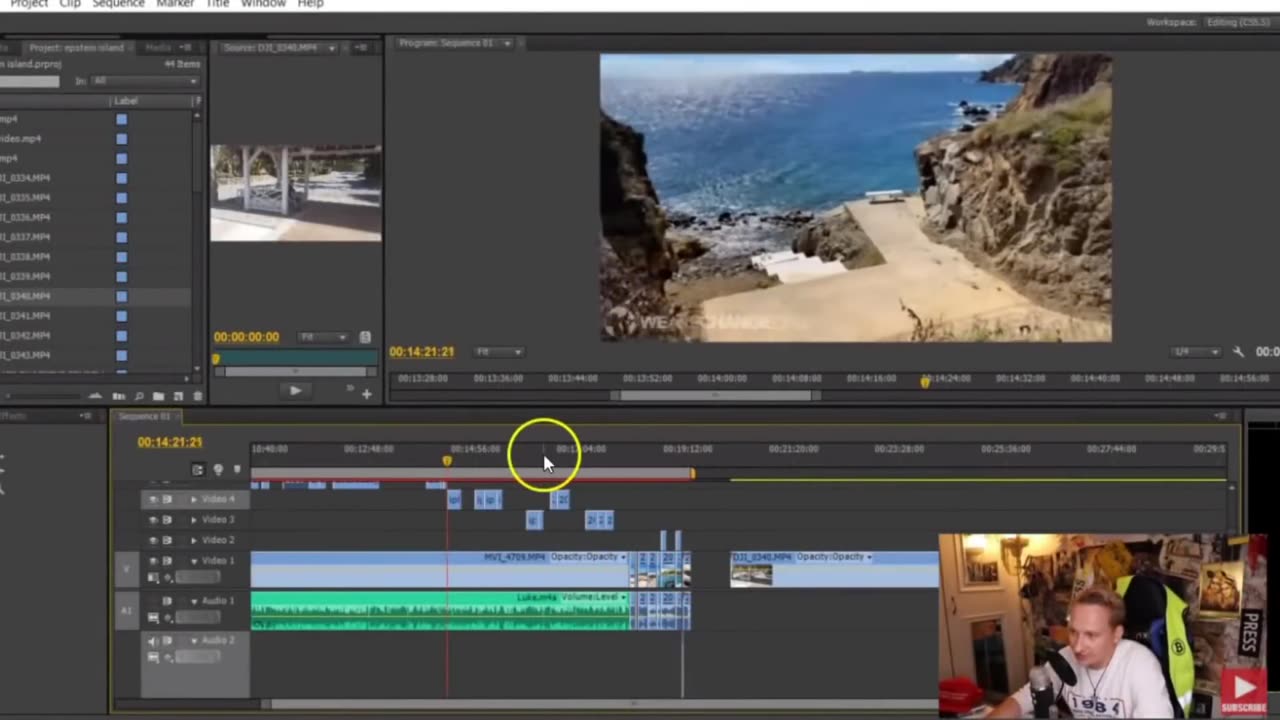Click the Zoom In mountain icon in Project panel
The image size is (1280, 720).
(95, 396)
